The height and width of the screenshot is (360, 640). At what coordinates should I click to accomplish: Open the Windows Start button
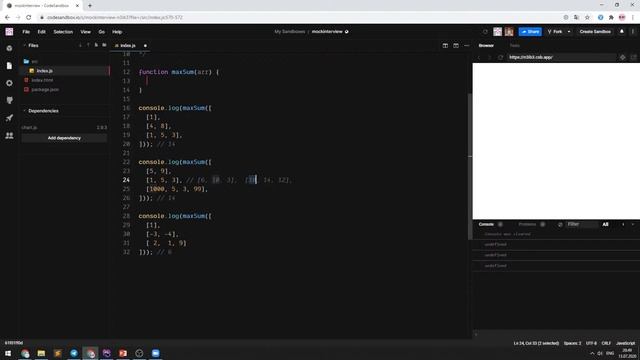tap(8, 353)
